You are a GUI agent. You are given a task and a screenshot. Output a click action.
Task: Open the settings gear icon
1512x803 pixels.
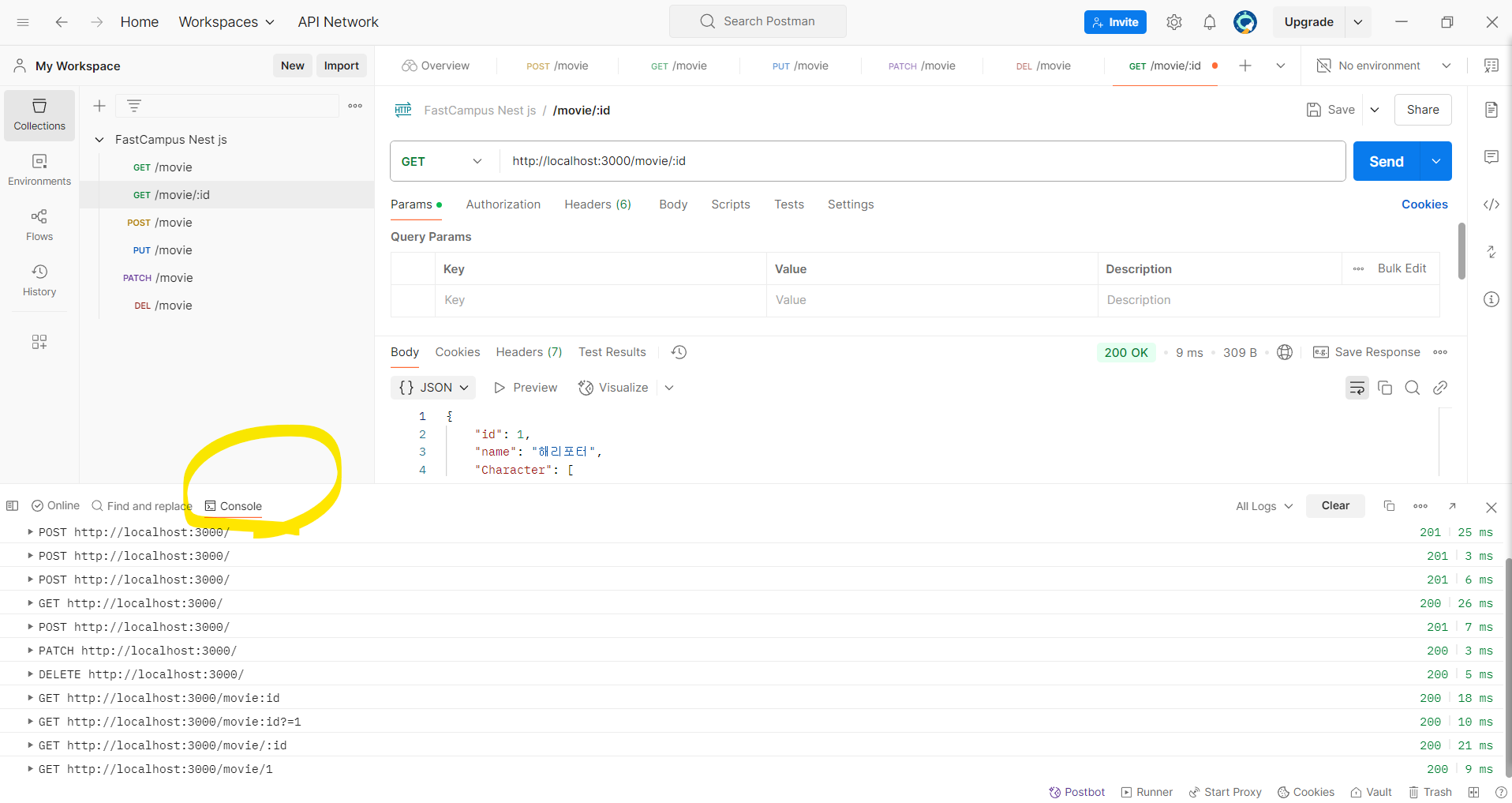tap(1174, 22)
